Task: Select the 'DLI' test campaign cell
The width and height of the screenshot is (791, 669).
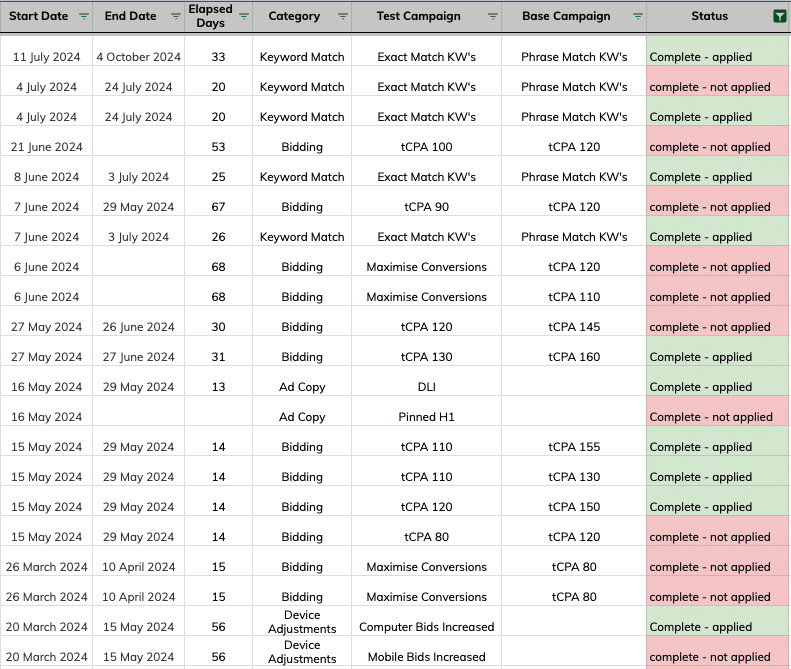Action: point(427,387)
